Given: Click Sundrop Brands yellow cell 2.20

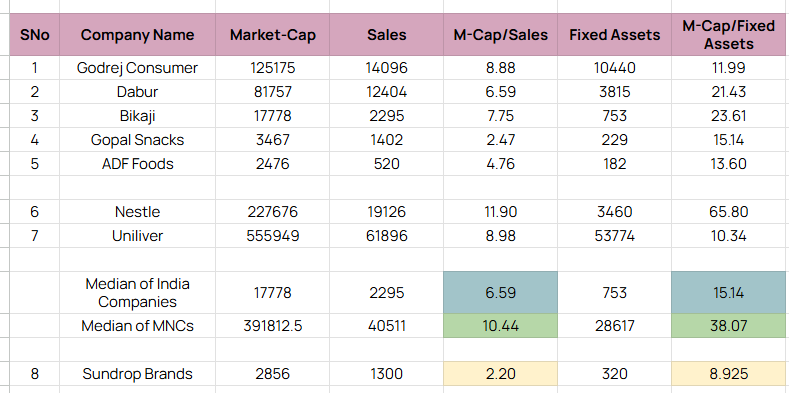Looking at the screenshot, I should [x=500, y=374].
